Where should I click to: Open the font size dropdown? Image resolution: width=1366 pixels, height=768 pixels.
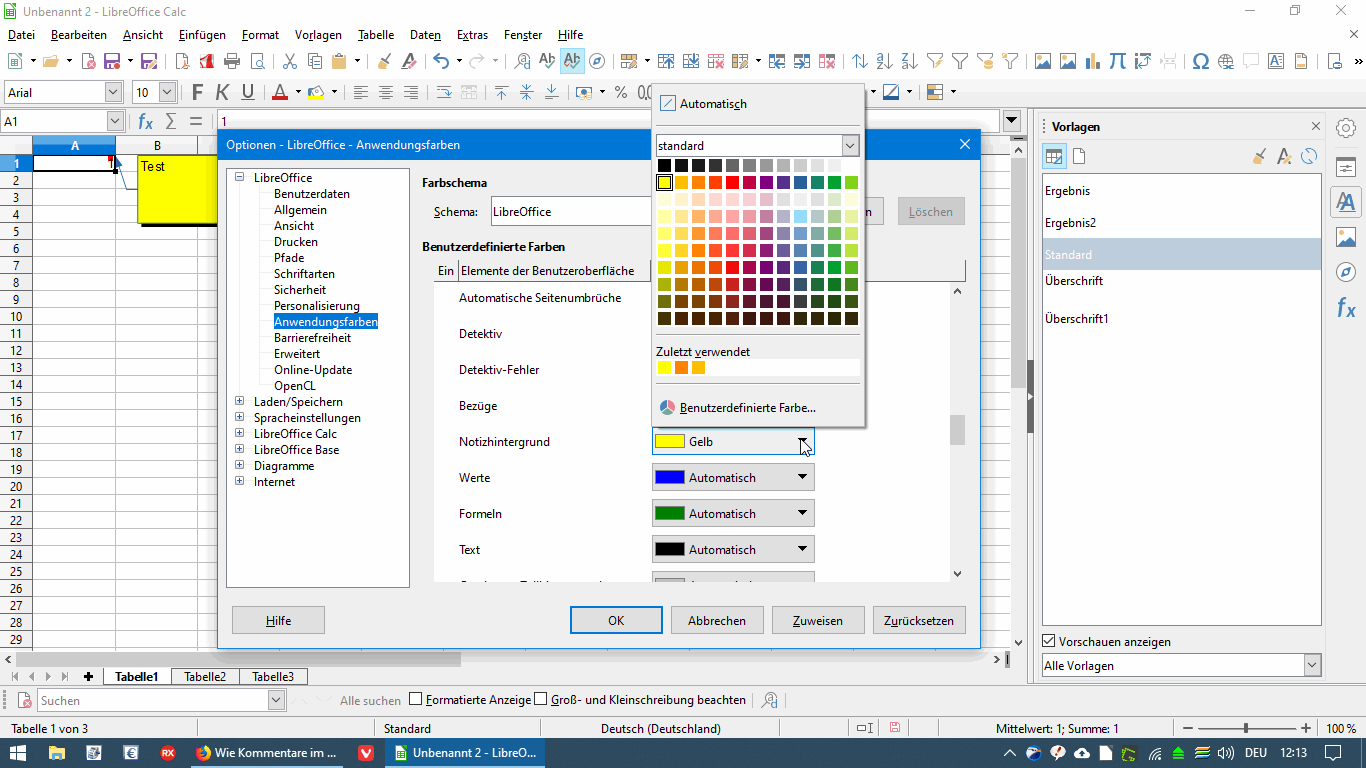click(167, 92)
